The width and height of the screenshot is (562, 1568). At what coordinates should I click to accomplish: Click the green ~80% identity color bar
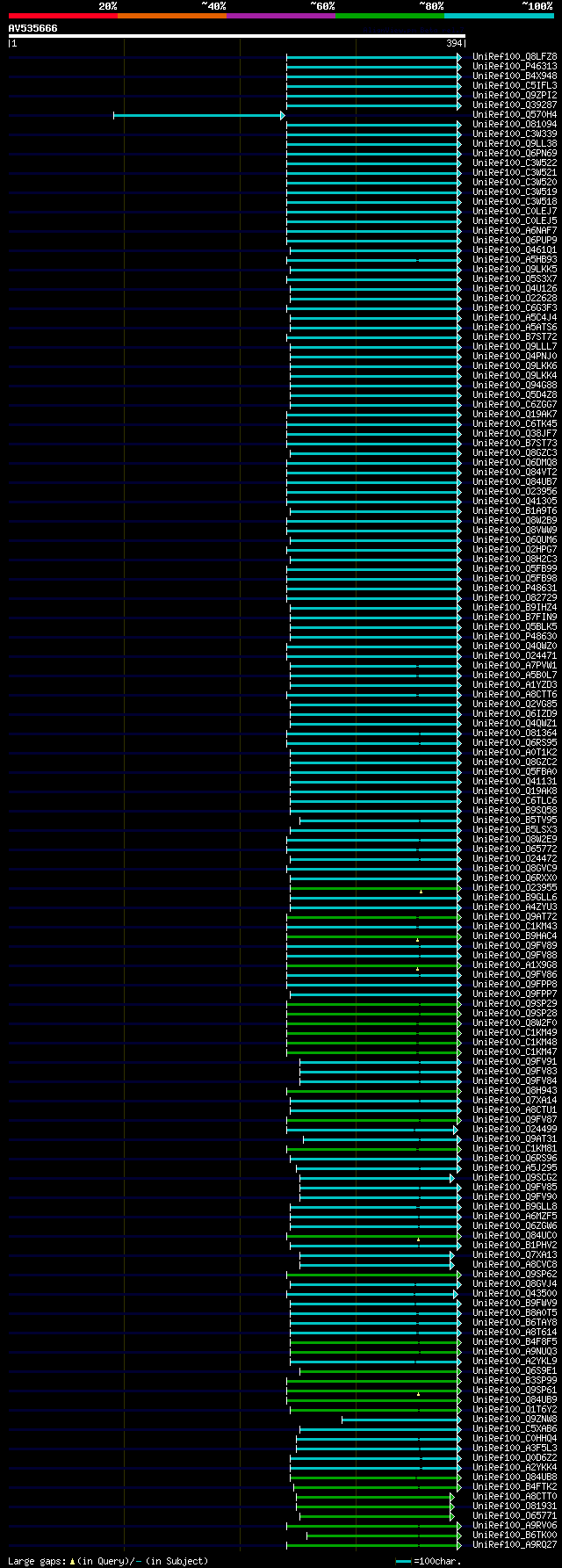390,15
